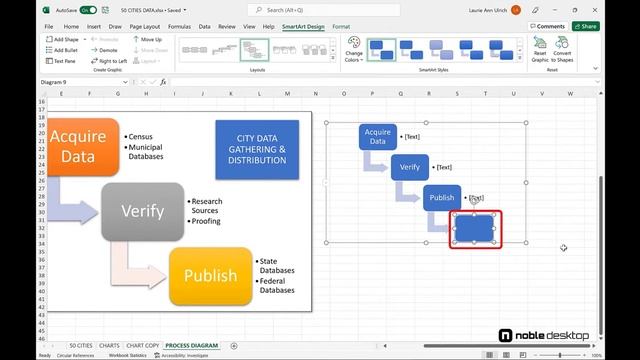640x360 pixels.
Task: Switch to Page Layout view icon
Action: pos(506,355)
